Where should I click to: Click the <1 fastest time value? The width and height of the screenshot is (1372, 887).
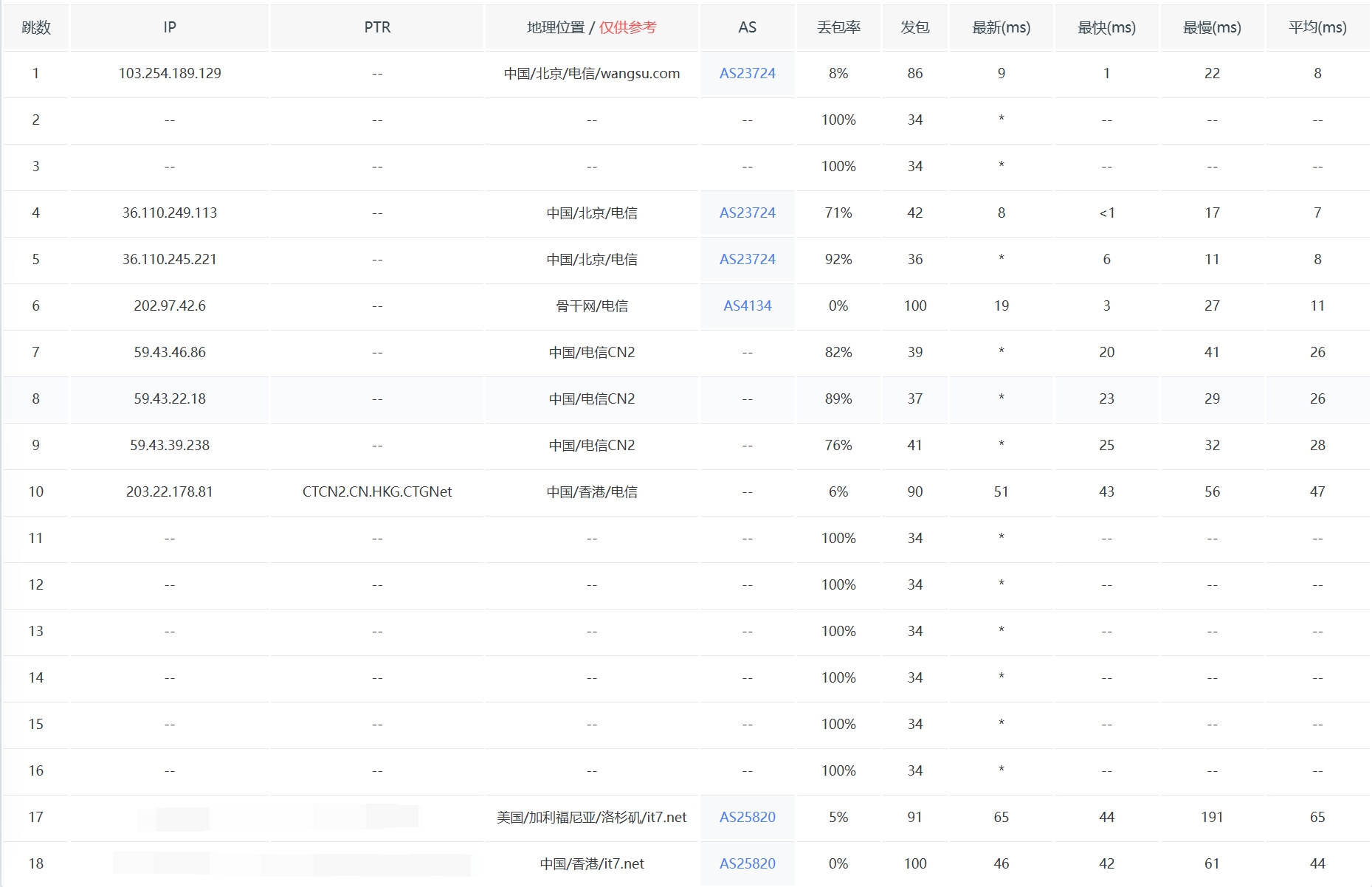[x=1106, y=213]
